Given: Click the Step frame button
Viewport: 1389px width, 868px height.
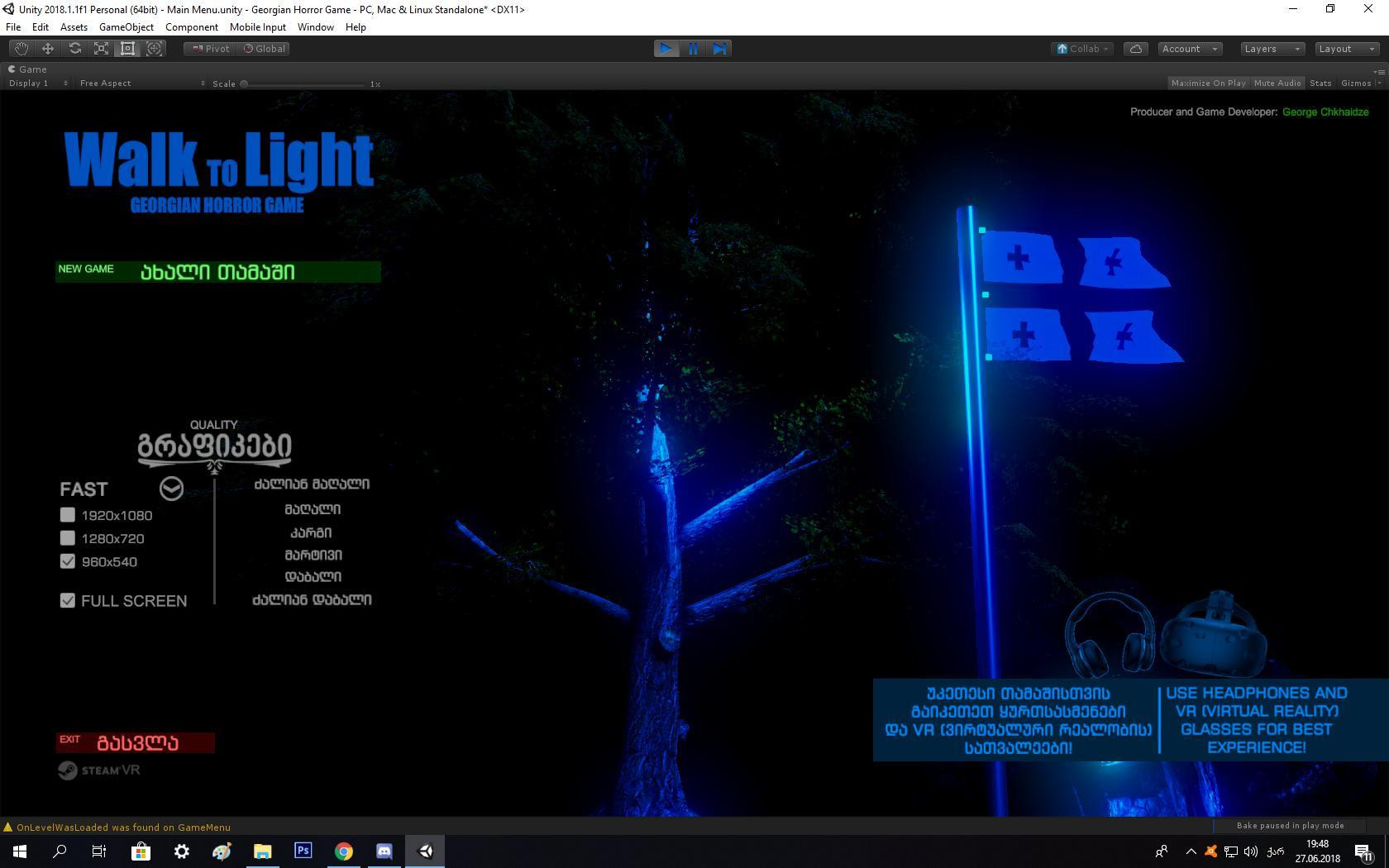Looking at the screenshot, I should 719,49.
